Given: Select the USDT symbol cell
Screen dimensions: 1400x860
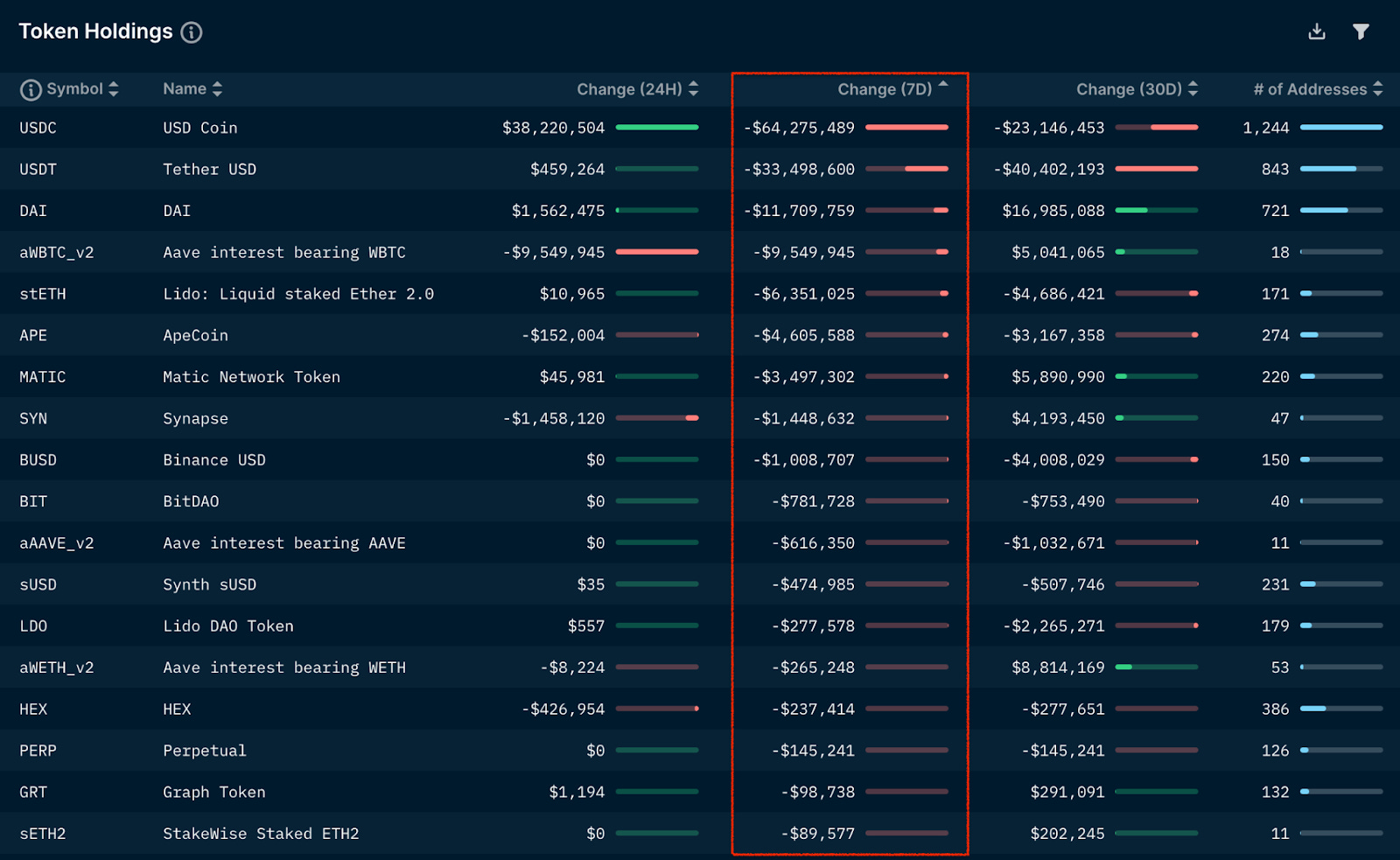Looking at the screenshot, I should [x=38, y=169].
